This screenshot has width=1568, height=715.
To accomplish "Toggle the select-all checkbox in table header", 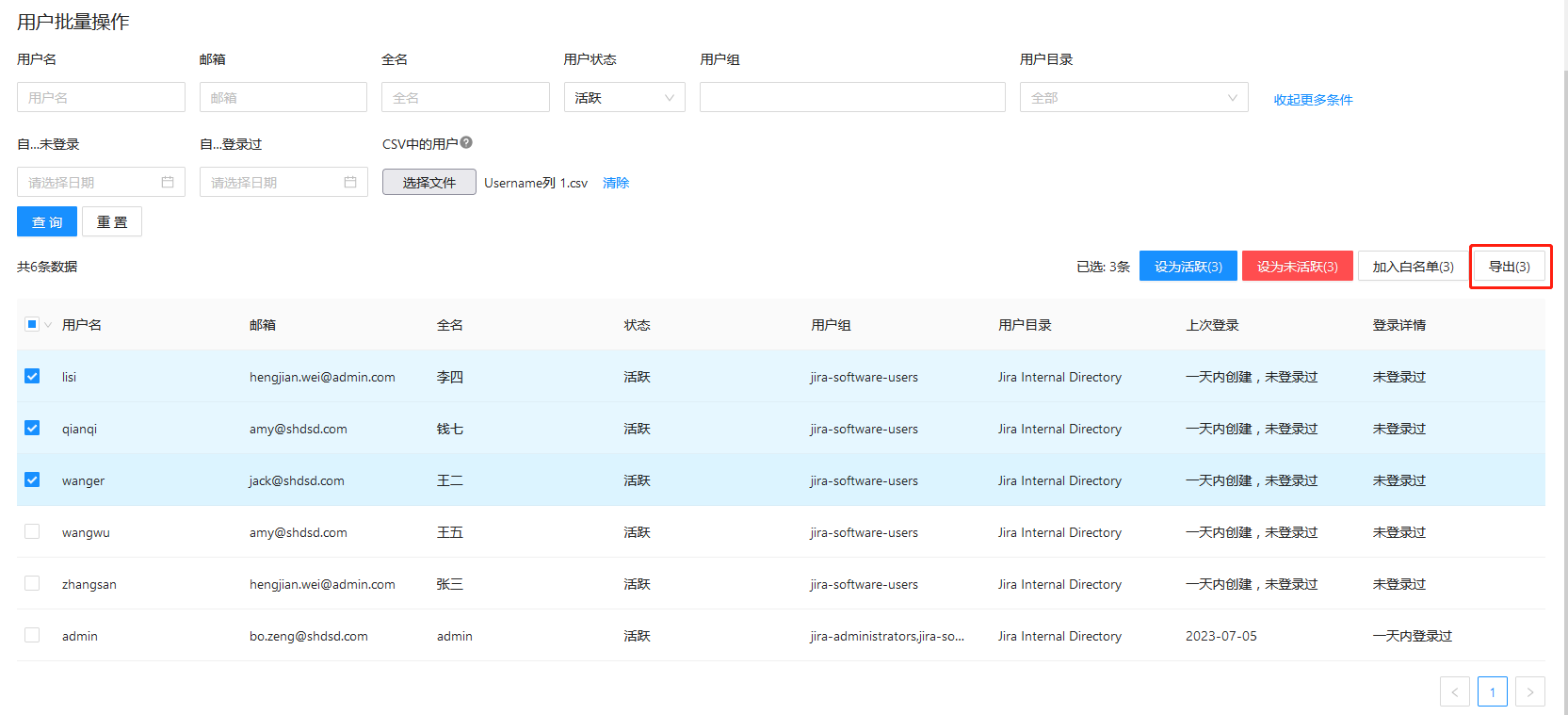I will coord(32,324).
